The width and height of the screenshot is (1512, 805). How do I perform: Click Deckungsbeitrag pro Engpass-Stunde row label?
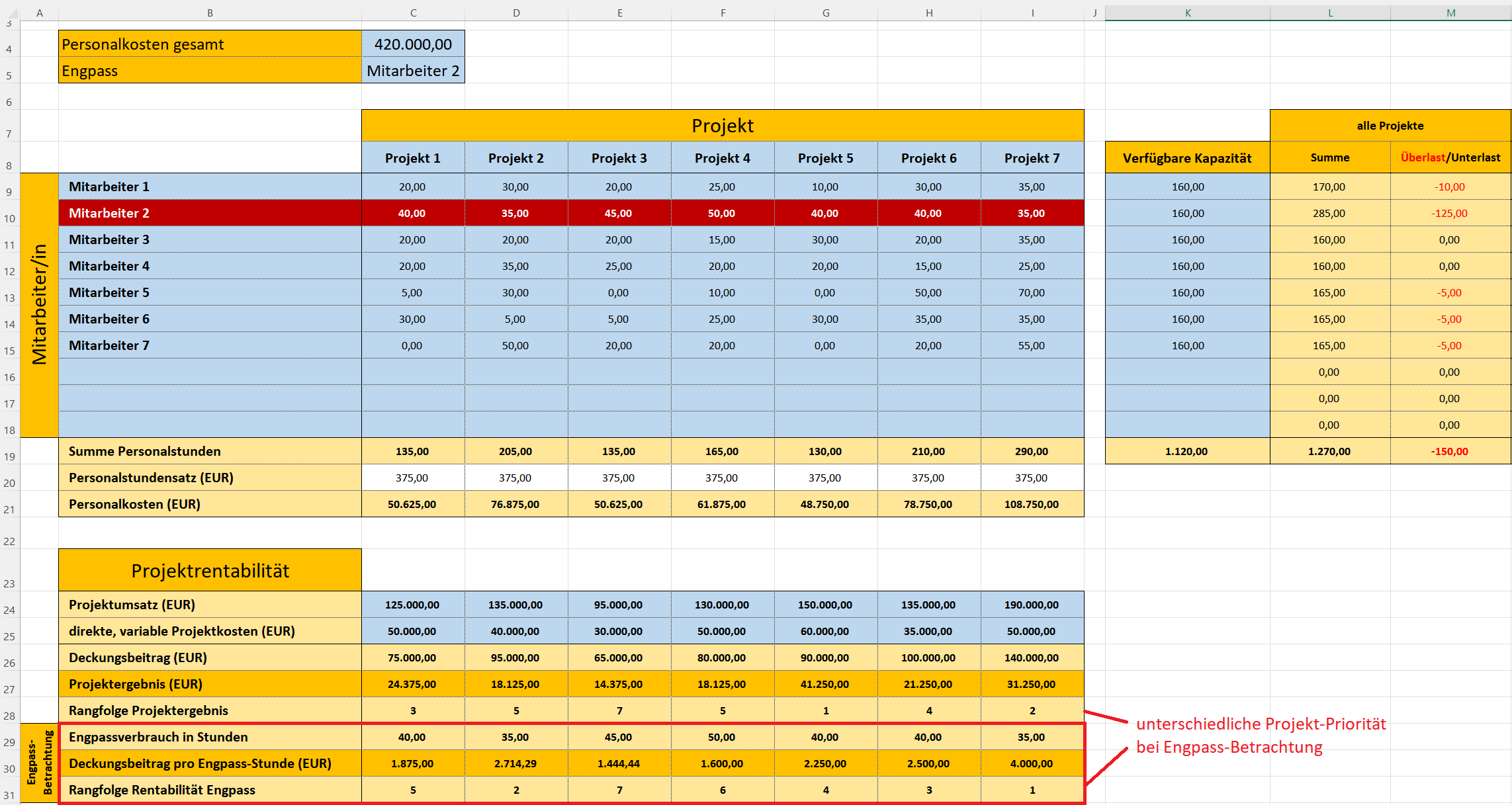point(210,763)
